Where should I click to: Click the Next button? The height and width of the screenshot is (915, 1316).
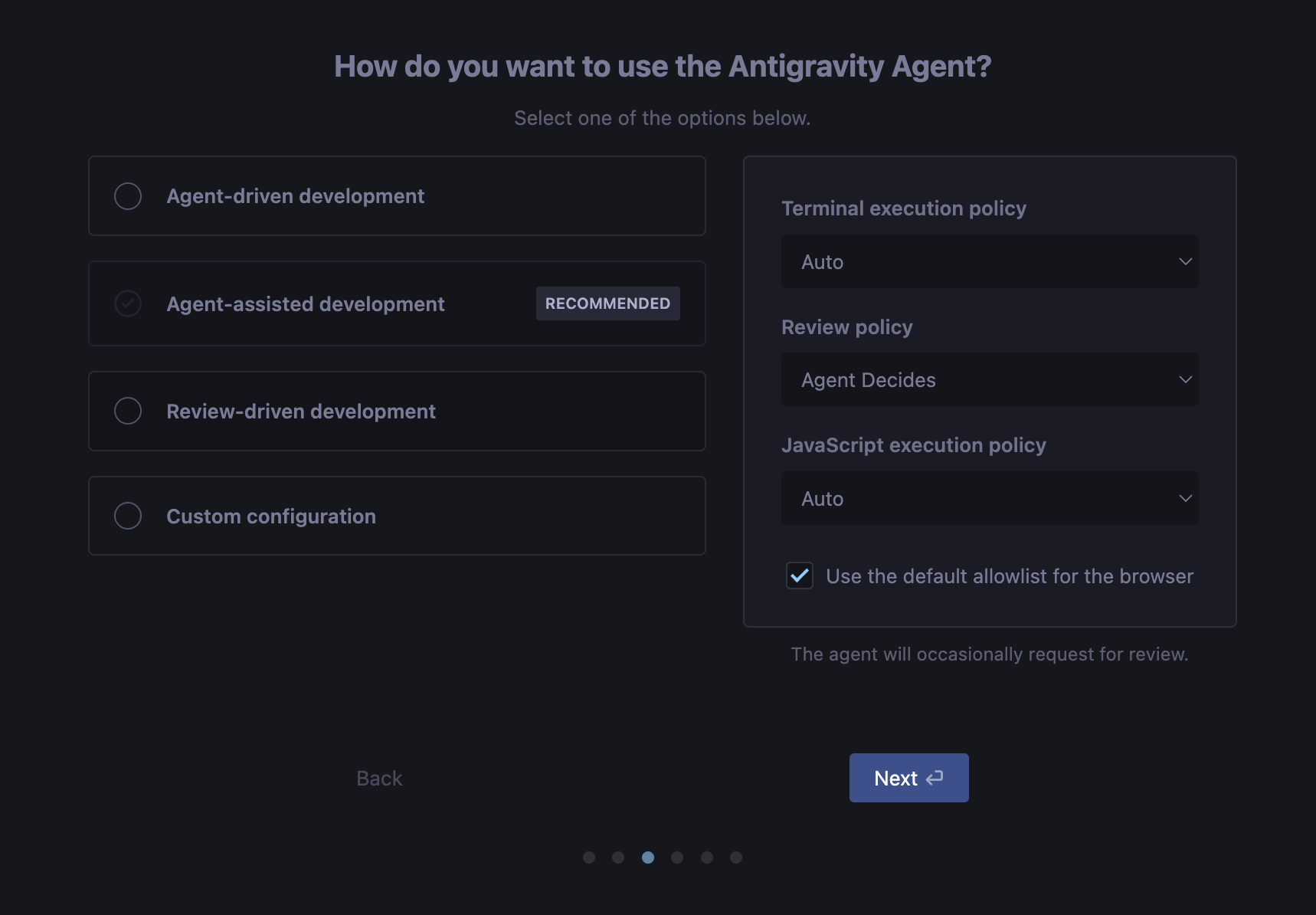pos(908,778)
